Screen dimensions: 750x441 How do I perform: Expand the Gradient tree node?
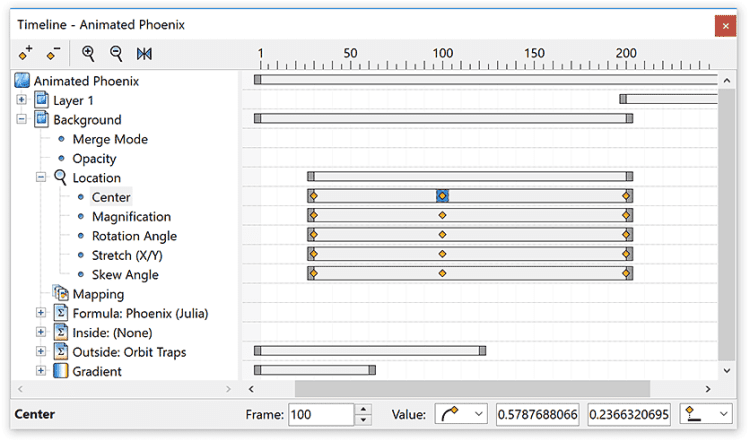[x=41, y=371]
